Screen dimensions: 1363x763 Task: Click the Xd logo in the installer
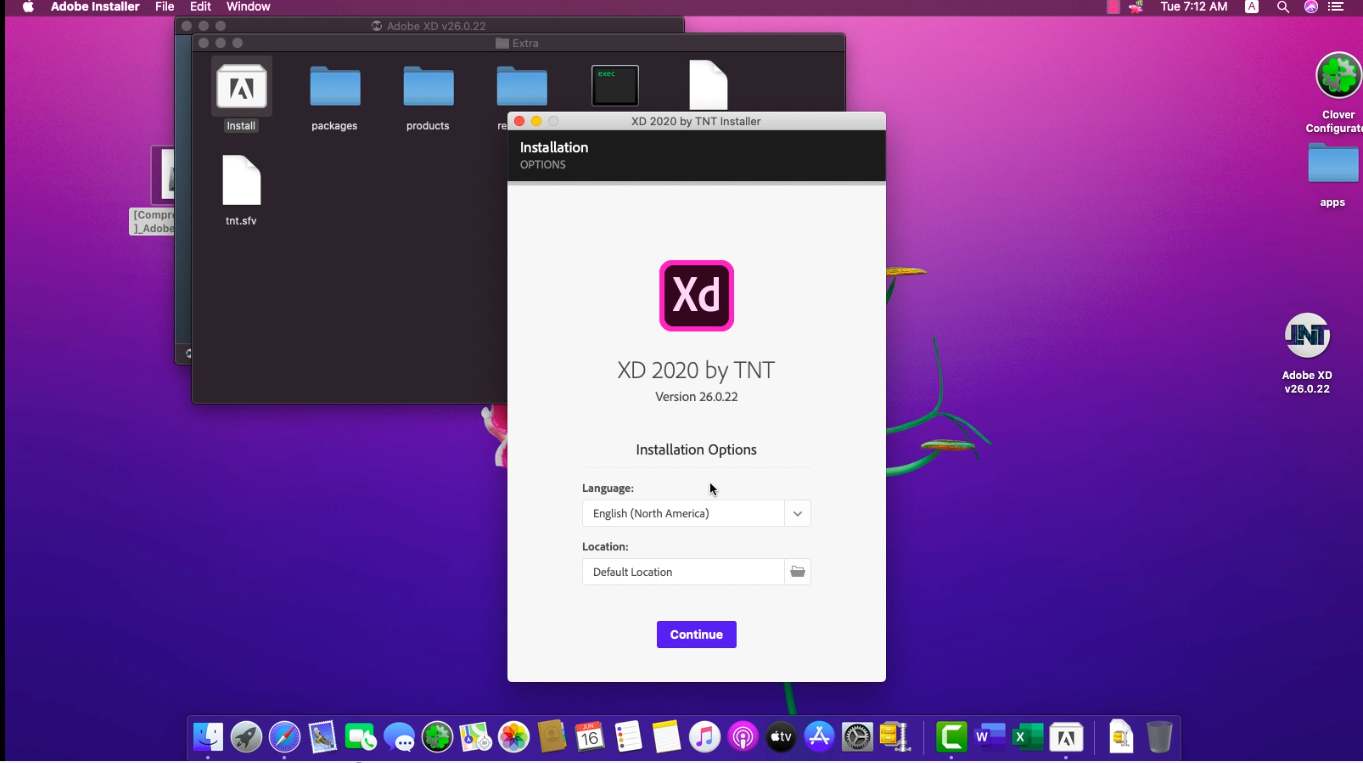[x=697, y=296]
